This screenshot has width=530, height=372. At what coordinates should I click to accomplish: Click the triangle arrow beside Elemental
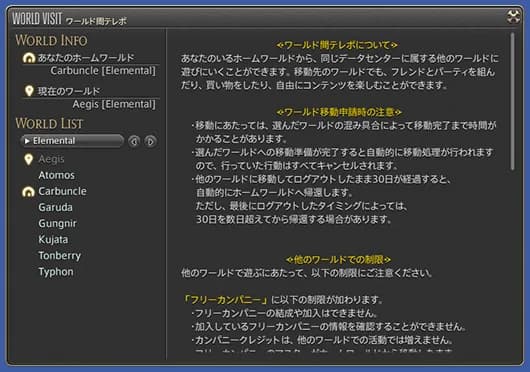pyautogui.click(x=27, y=141)
